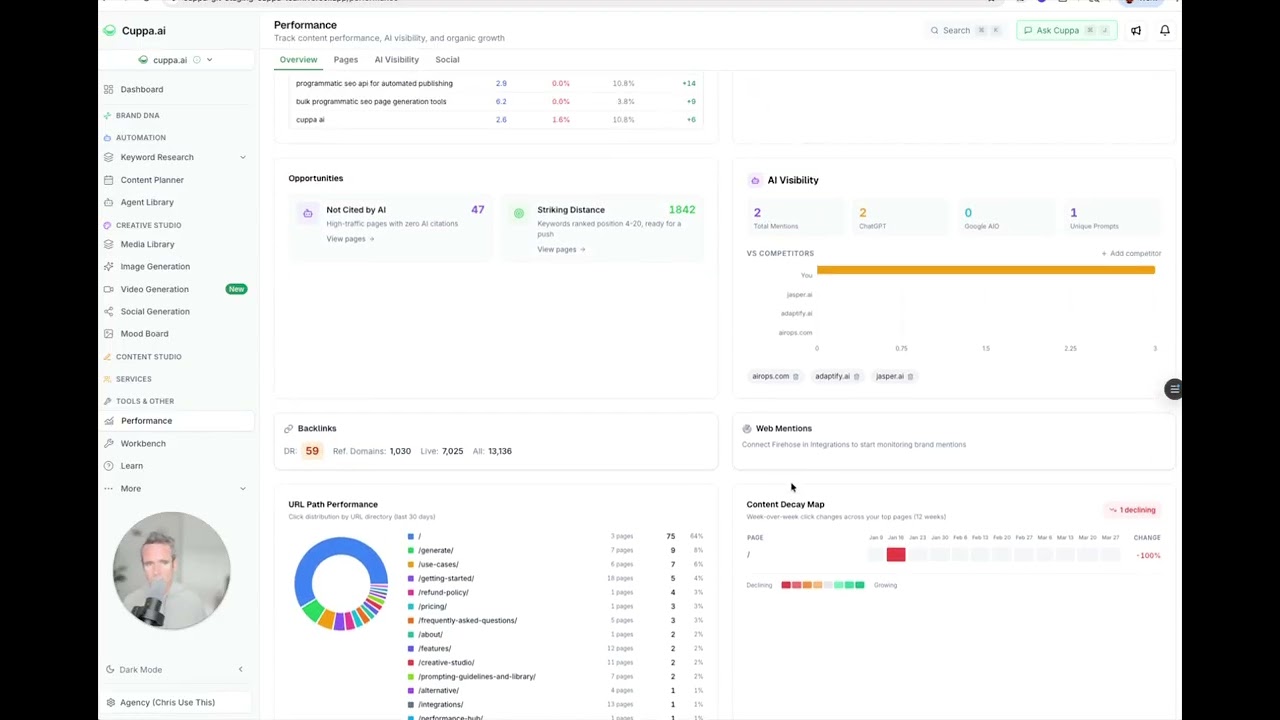1280x720 pixels.
Task: Click the blue swatch for / path
Action: [411, 537]
